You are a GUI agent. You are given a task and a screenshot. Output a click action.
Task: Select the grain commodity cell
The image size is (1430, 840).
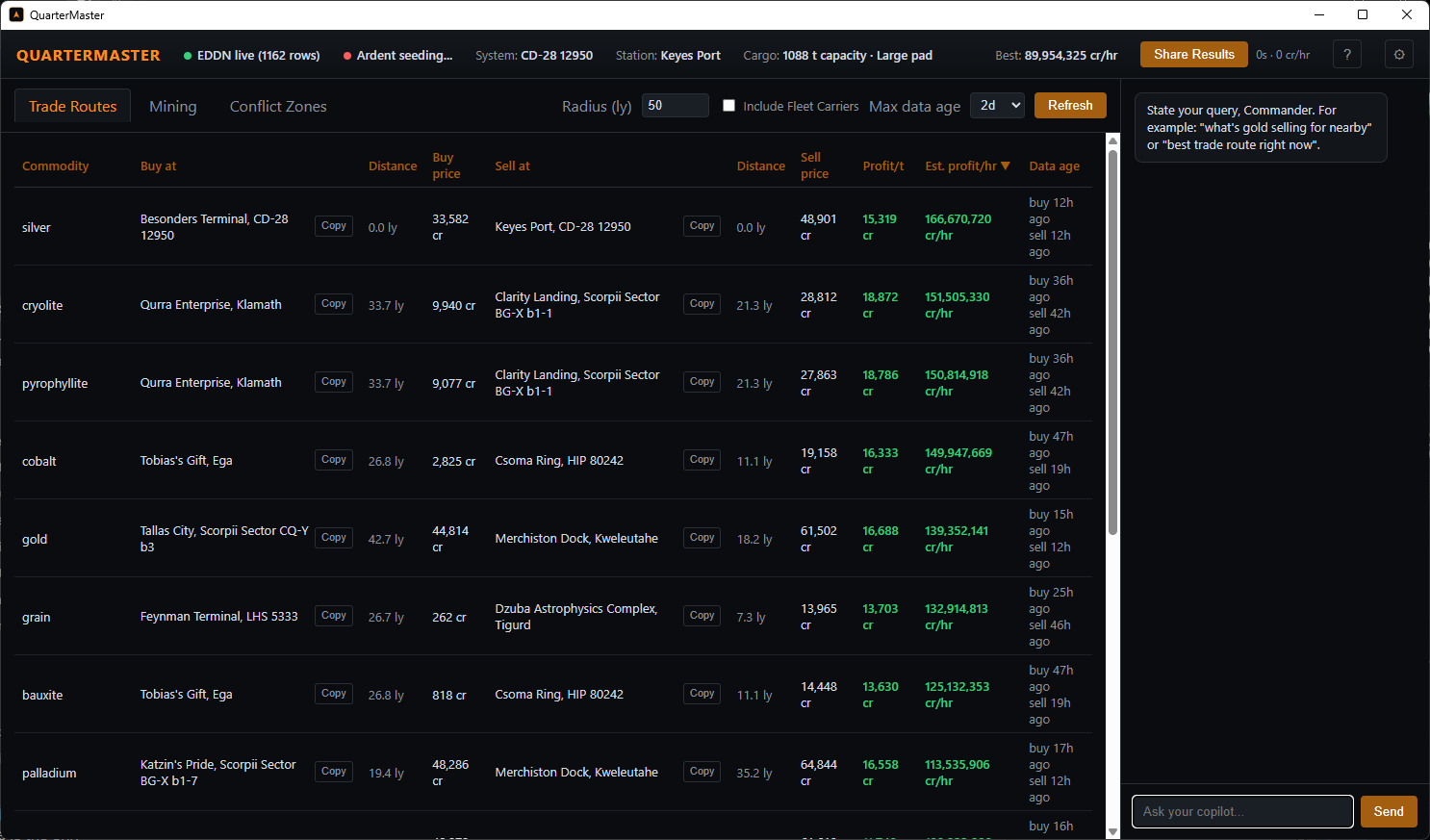click(37, 617)
